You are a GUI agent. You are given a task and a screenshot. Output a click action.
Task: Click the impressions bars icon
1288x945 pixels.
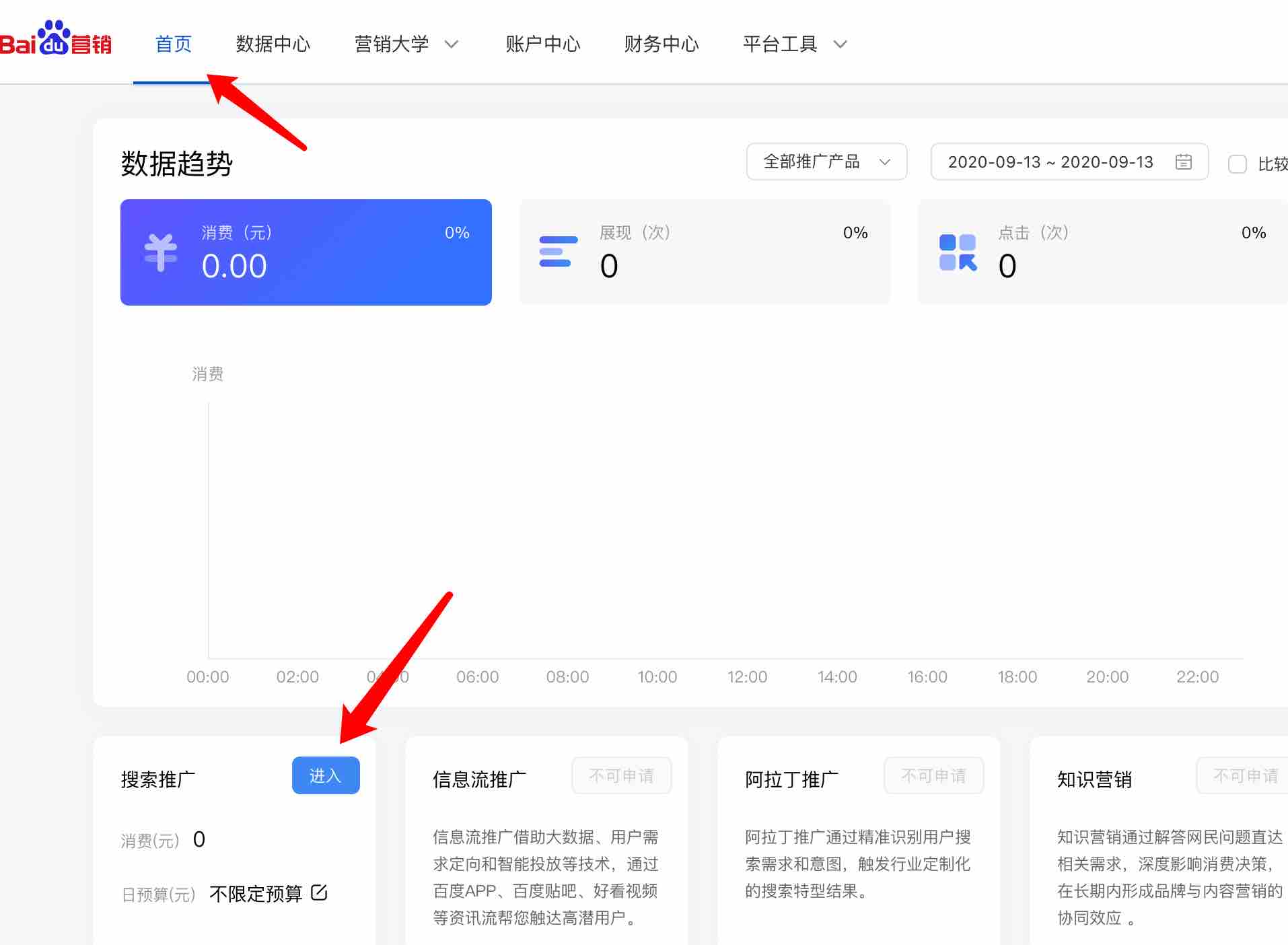click(558, 252)
